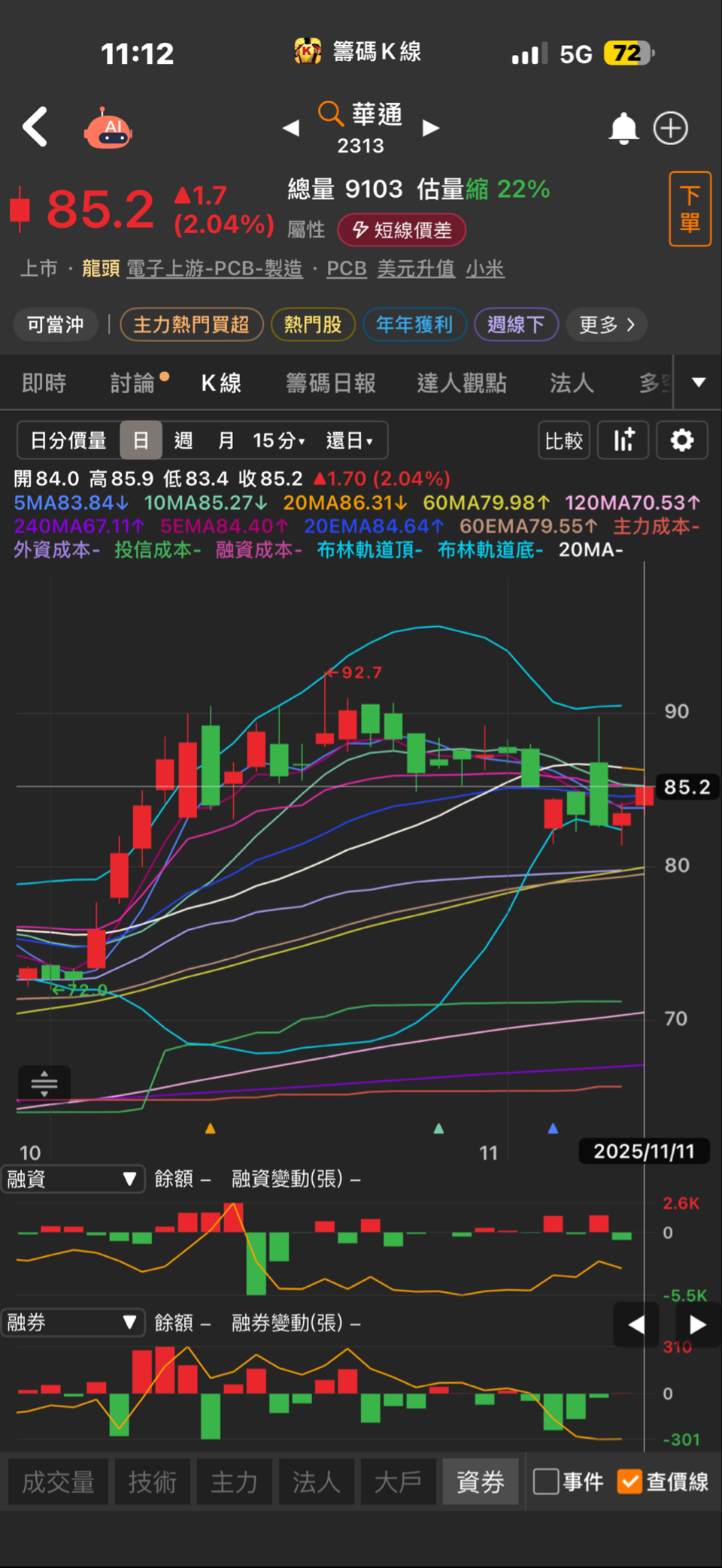The width and height of the screenshot is (722, 1568).
Task: Select the 資券 bottom tab
Action: (x=481, y=1482)
